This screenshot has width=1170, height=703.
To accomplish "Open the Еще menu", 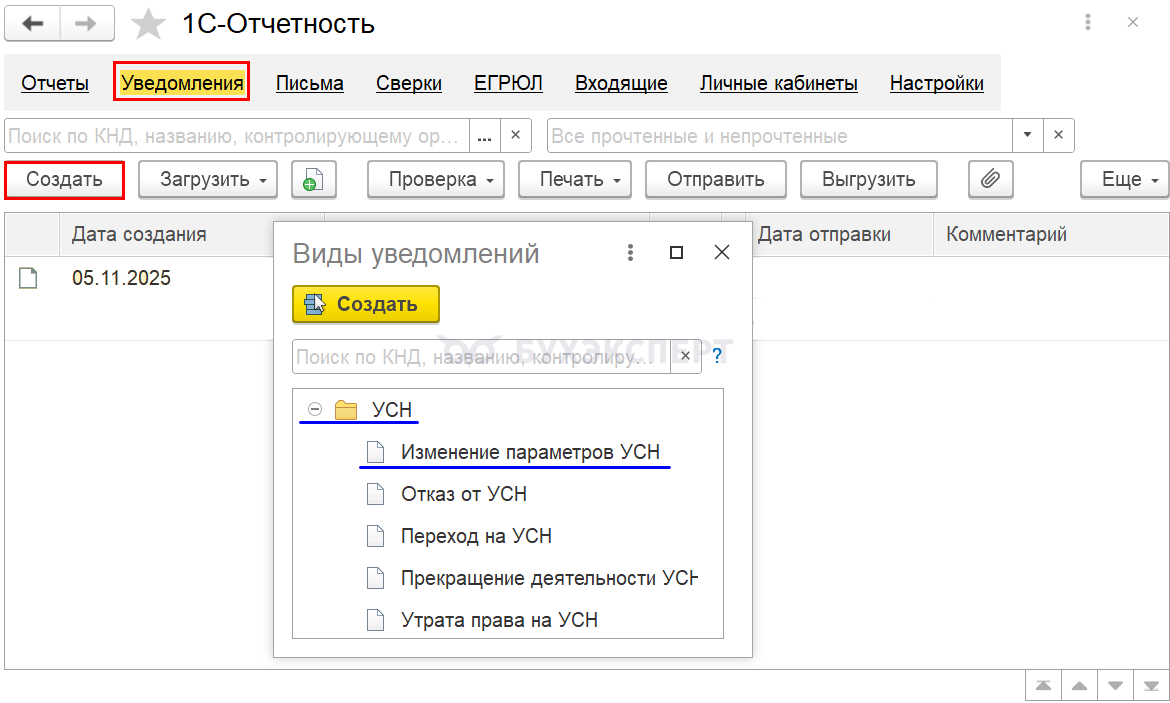I will [1124, 180].
